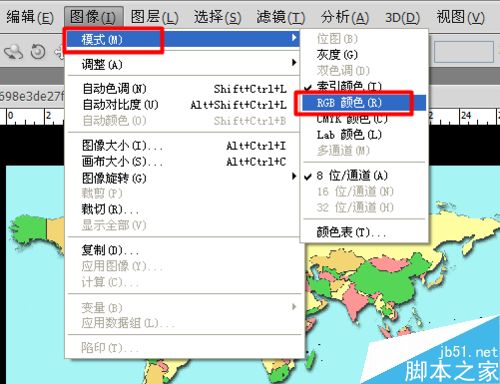Select RGB 颜色(R) mode
The width and height of the screenshot is (500, 384).
pos(364,103)
